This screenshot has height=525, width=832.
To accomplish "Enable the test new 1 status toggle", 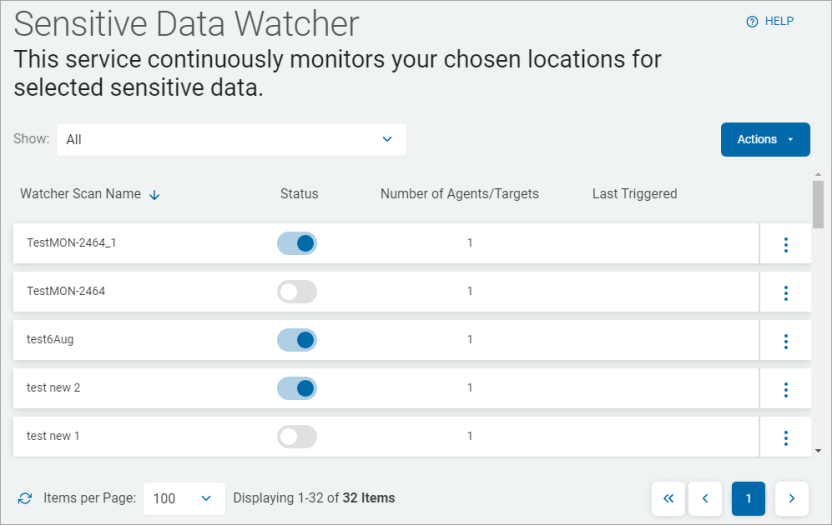I will coord(297,436).
